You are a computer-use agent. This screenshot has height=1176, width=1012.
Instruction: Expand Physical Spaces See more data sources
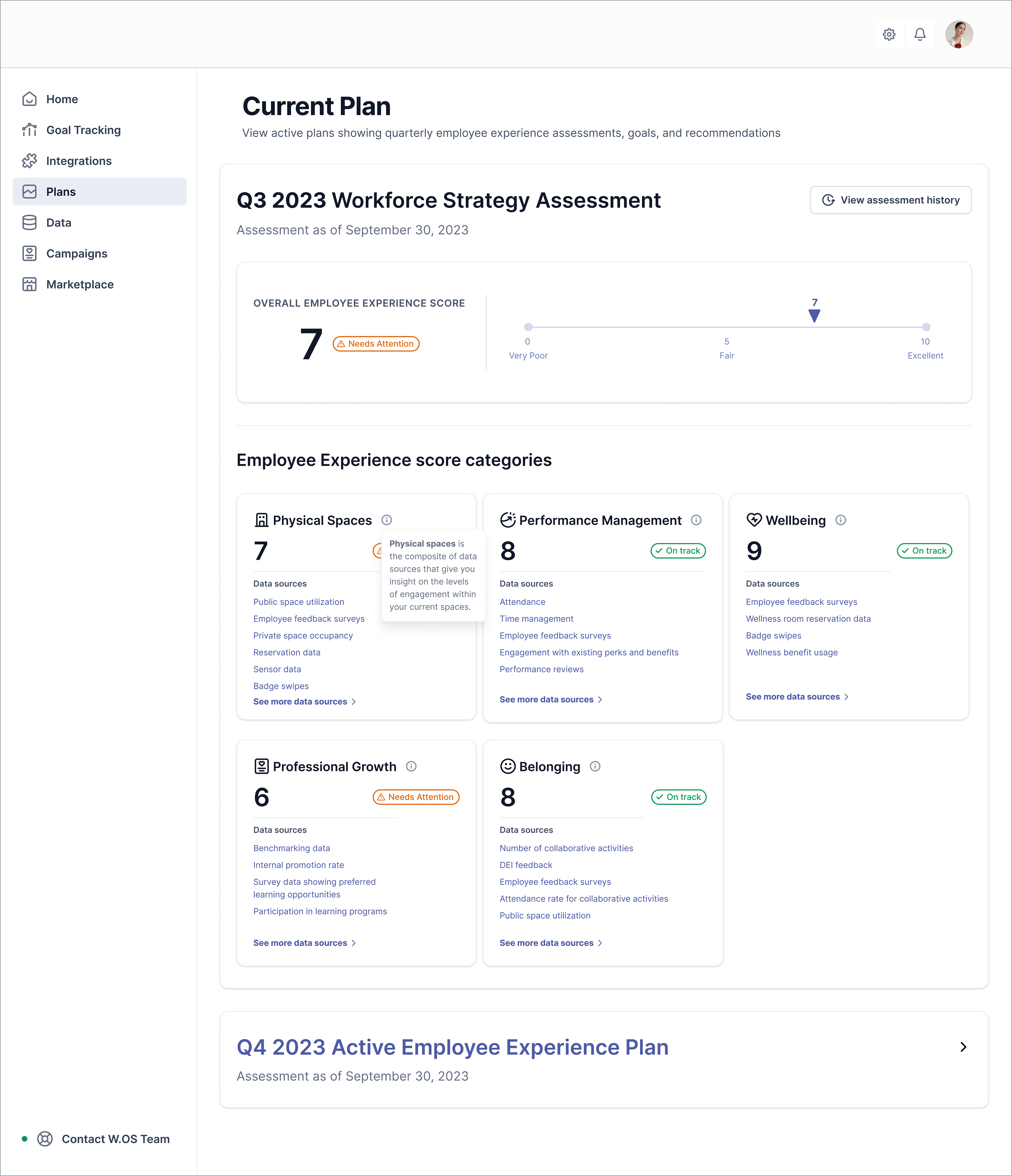[305, 702]
